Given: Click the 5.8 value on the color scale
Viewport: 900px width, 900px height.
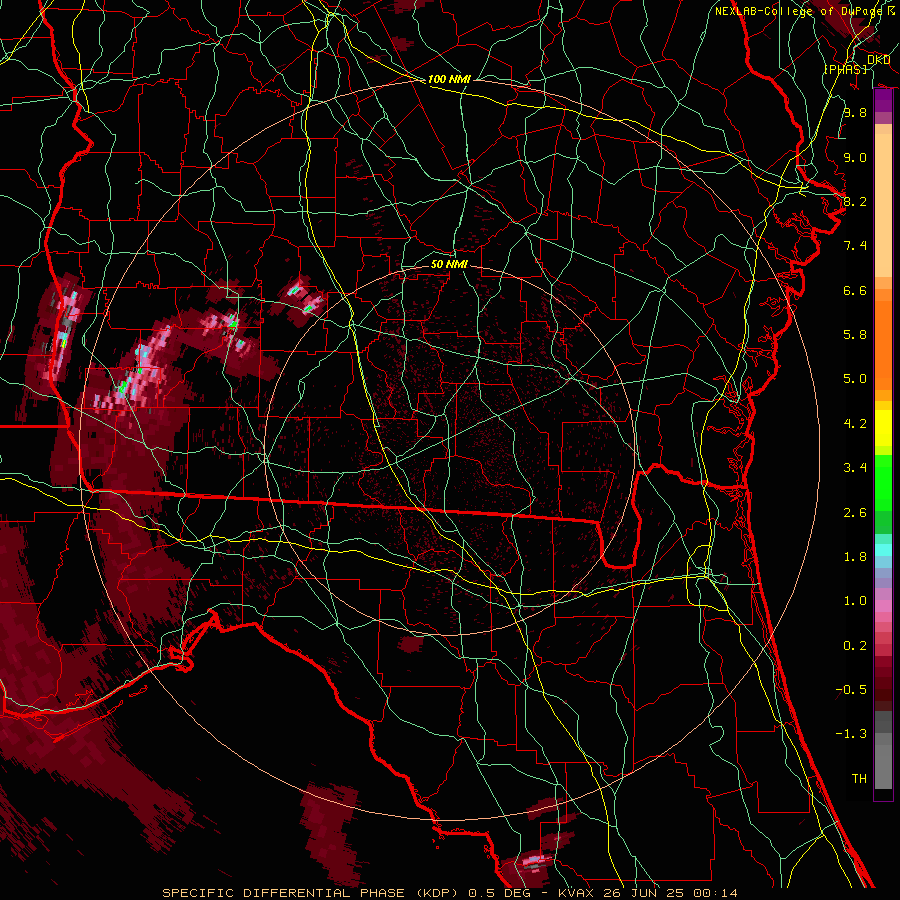Looking at the screenshot, I should click(x=855, y=335).
